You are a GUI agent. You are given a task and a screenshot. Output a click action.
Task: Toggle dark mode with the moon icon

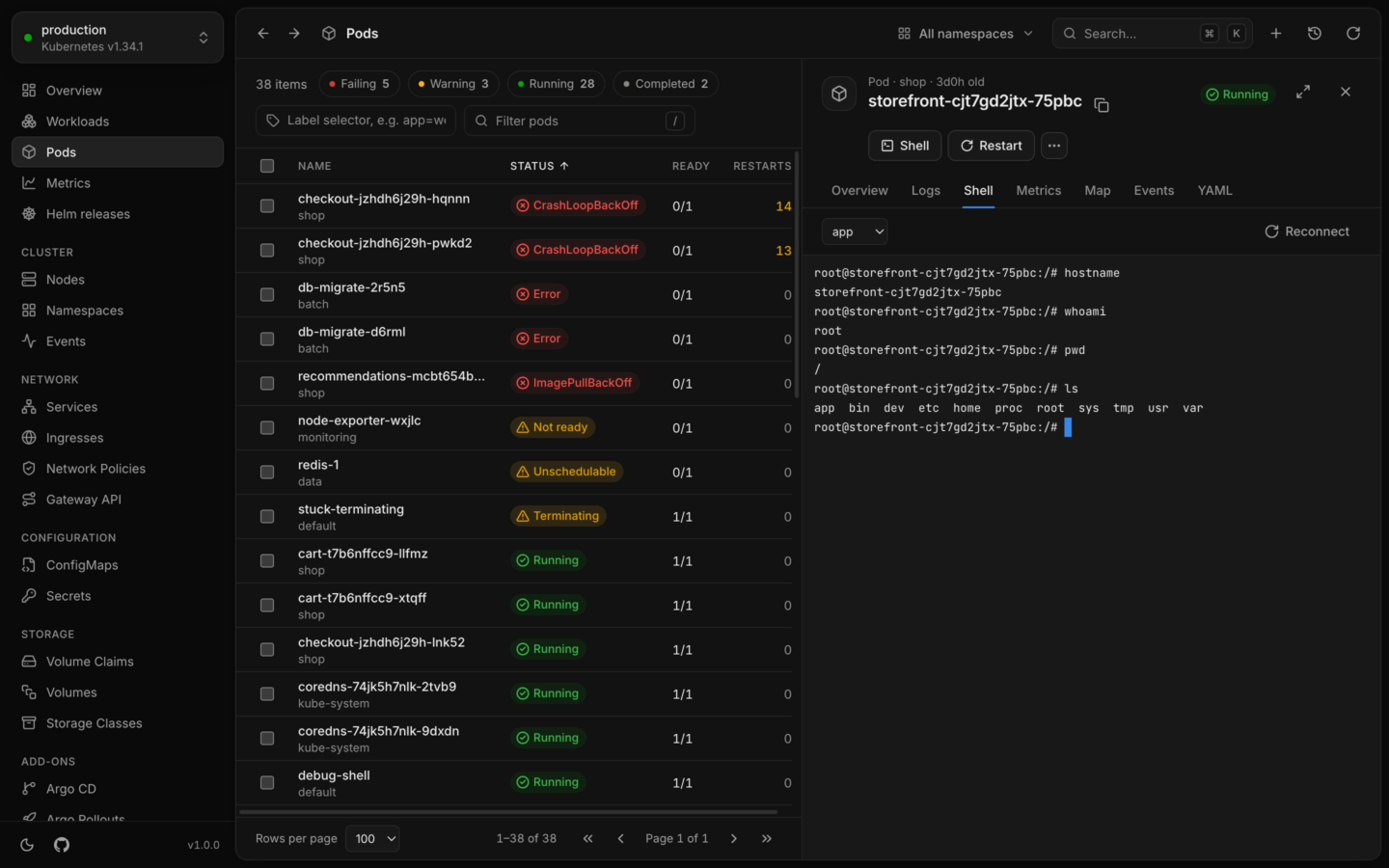coord(27,845)
